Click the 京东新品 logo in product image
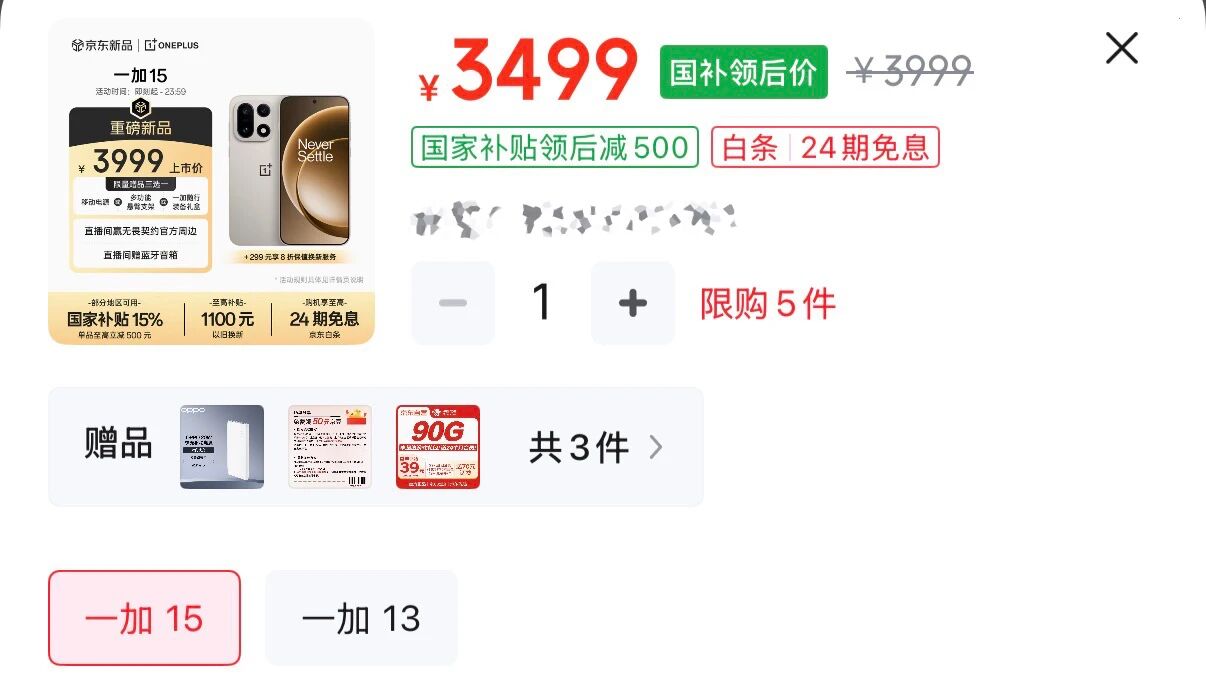Viewport: 1206px width, 690px height. click(102, 45)
